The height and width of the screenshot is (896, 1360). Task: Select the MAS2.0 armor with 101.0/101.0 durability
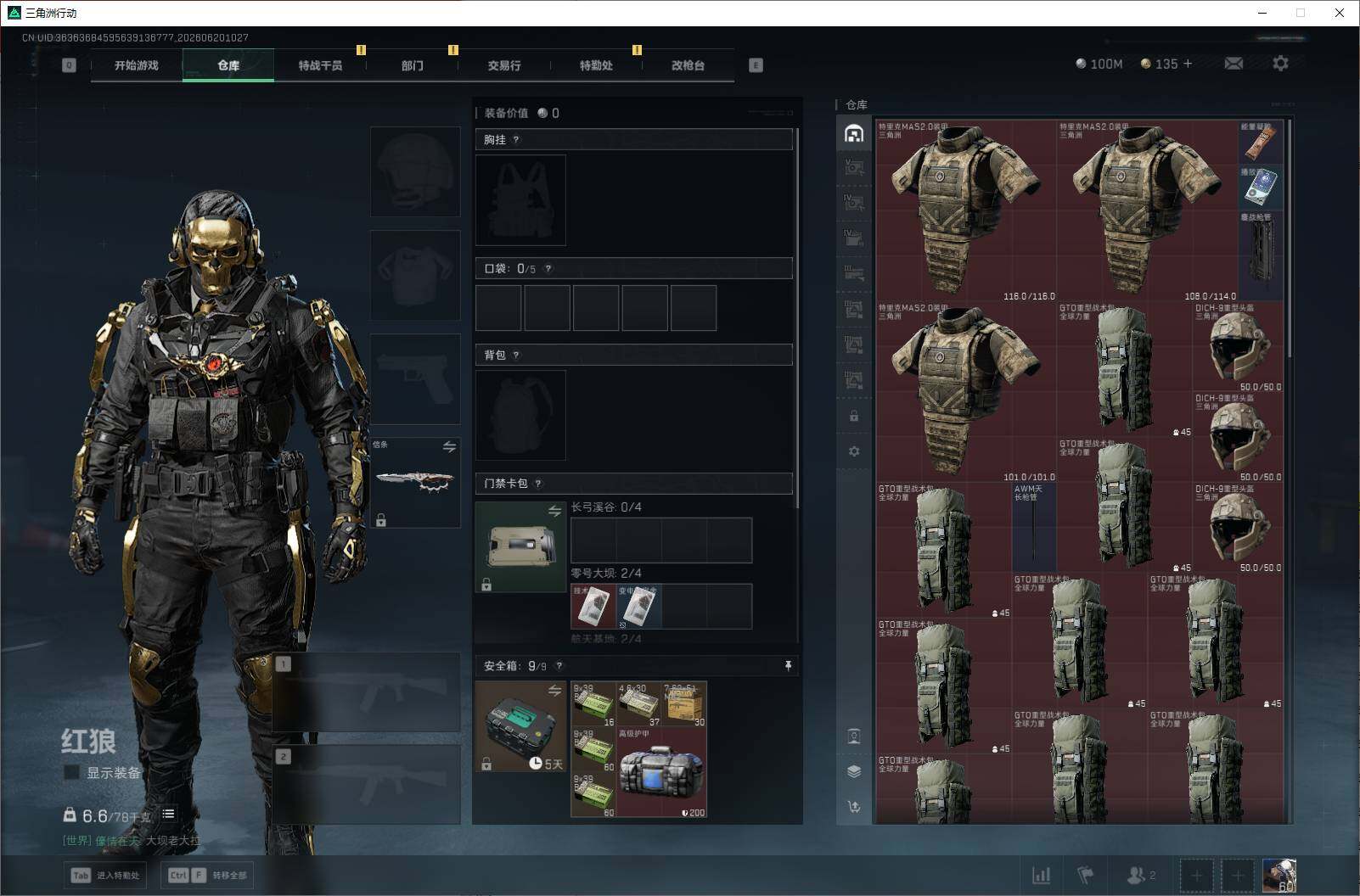966,392
